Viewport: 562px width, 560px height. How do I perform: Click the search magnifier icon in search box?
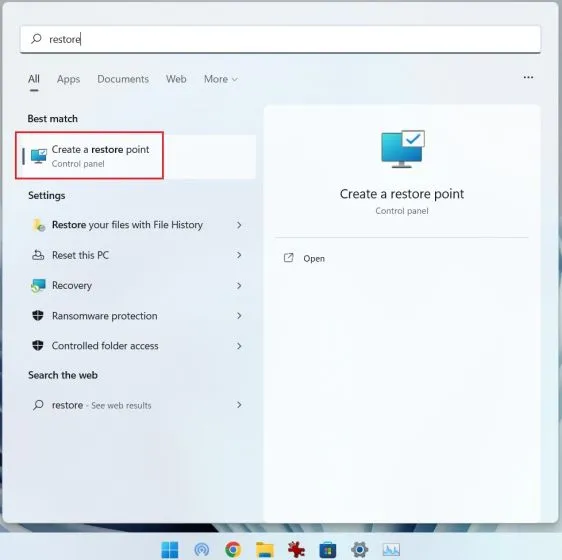click(x=36, y=38)
